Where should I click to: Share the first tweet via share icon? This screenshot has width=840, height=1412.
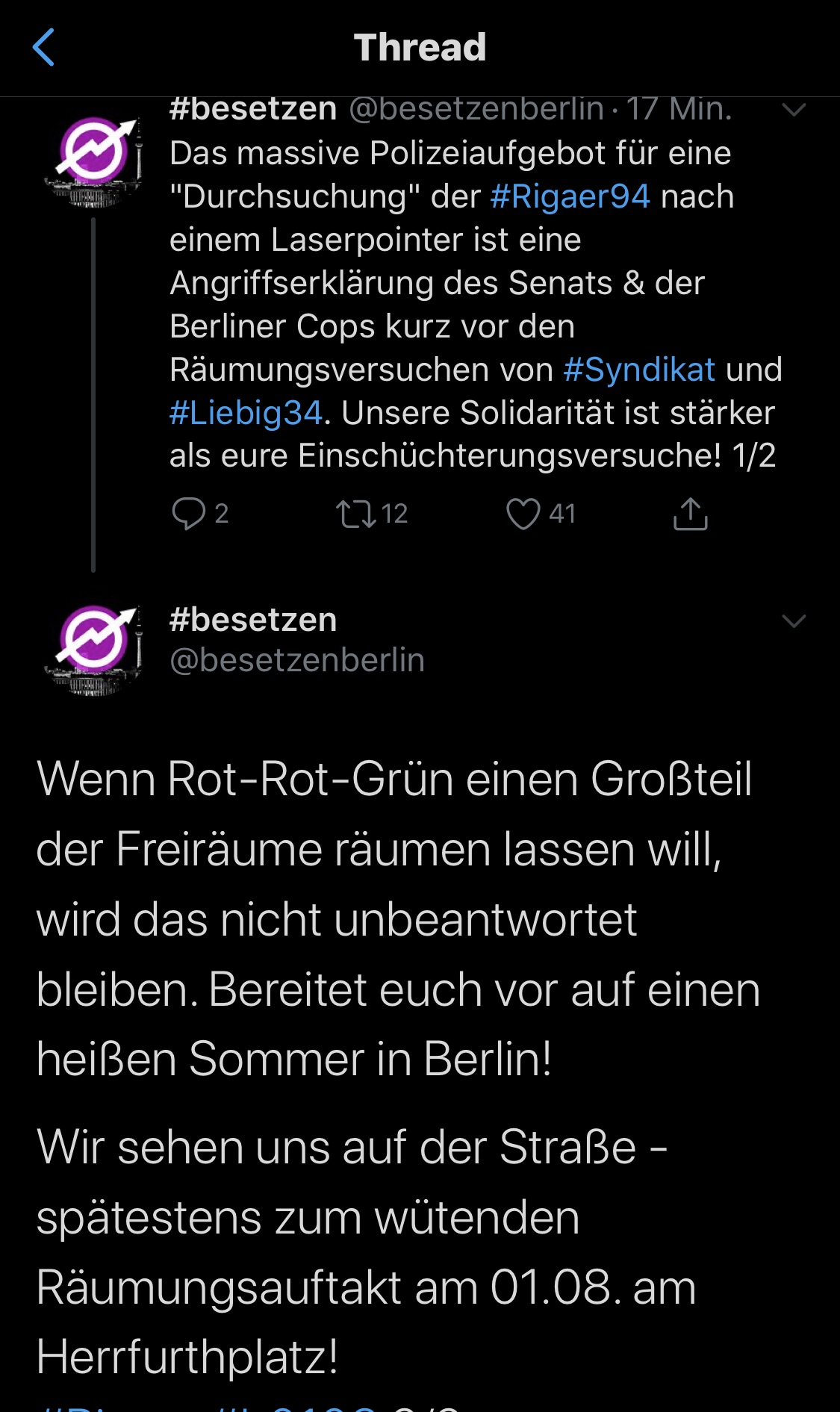coord(690,514)
